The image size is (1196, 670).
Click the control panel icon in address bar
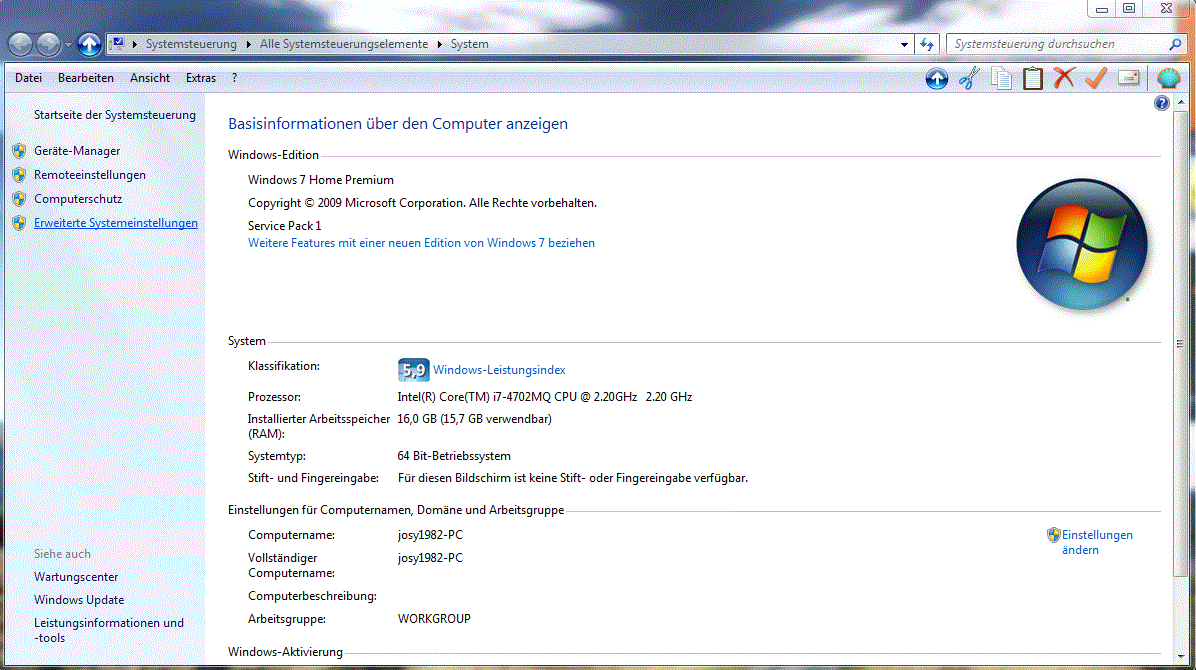[117, 43]
